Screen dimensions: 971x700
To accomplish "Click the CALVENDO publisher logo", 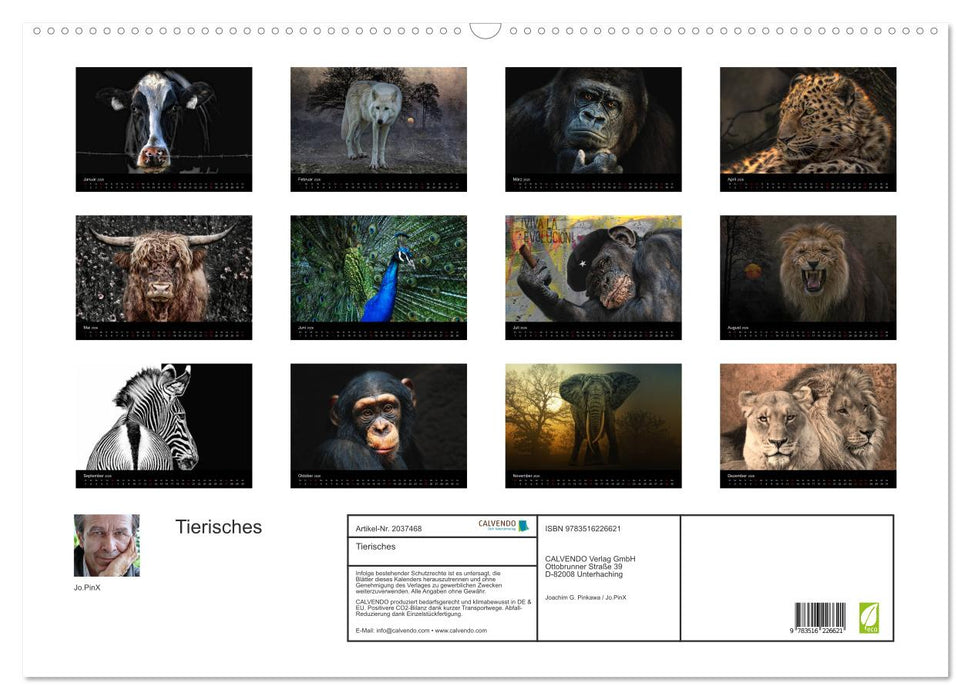I will pyautogui.click(x=495, y=524).
